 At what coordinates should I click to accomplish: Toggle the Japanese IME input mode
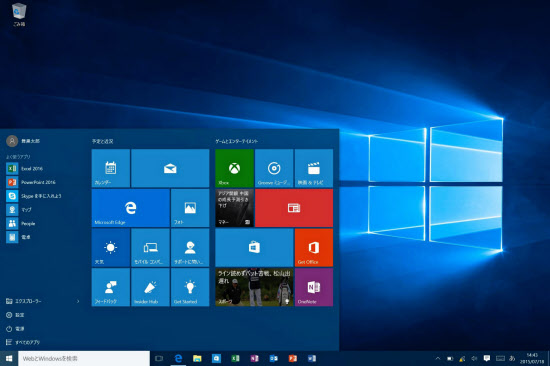[x=512, y=358]
